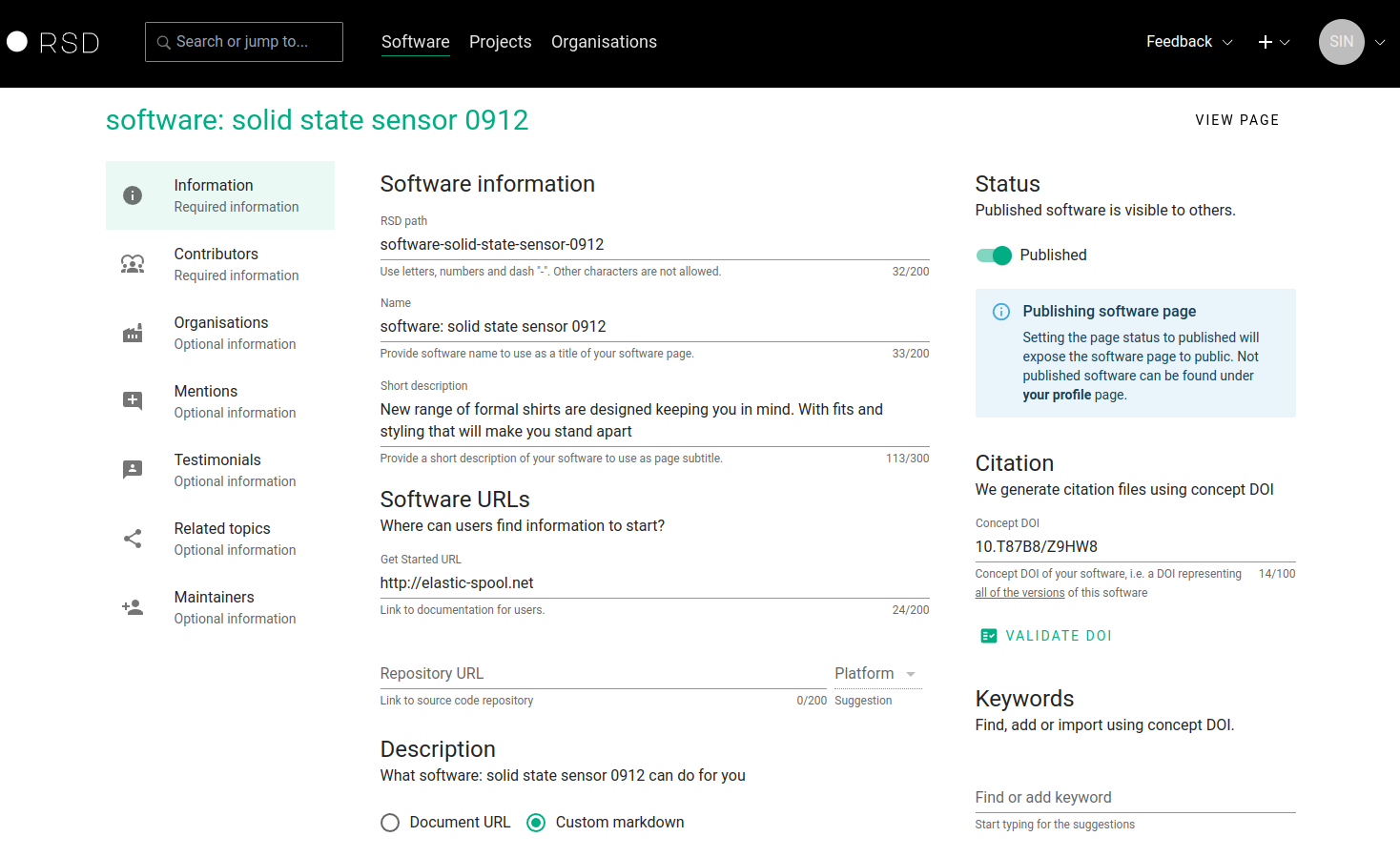Select the Custom markdown radio button
The width and height of the screenshot is (1400, 857).
535,822
